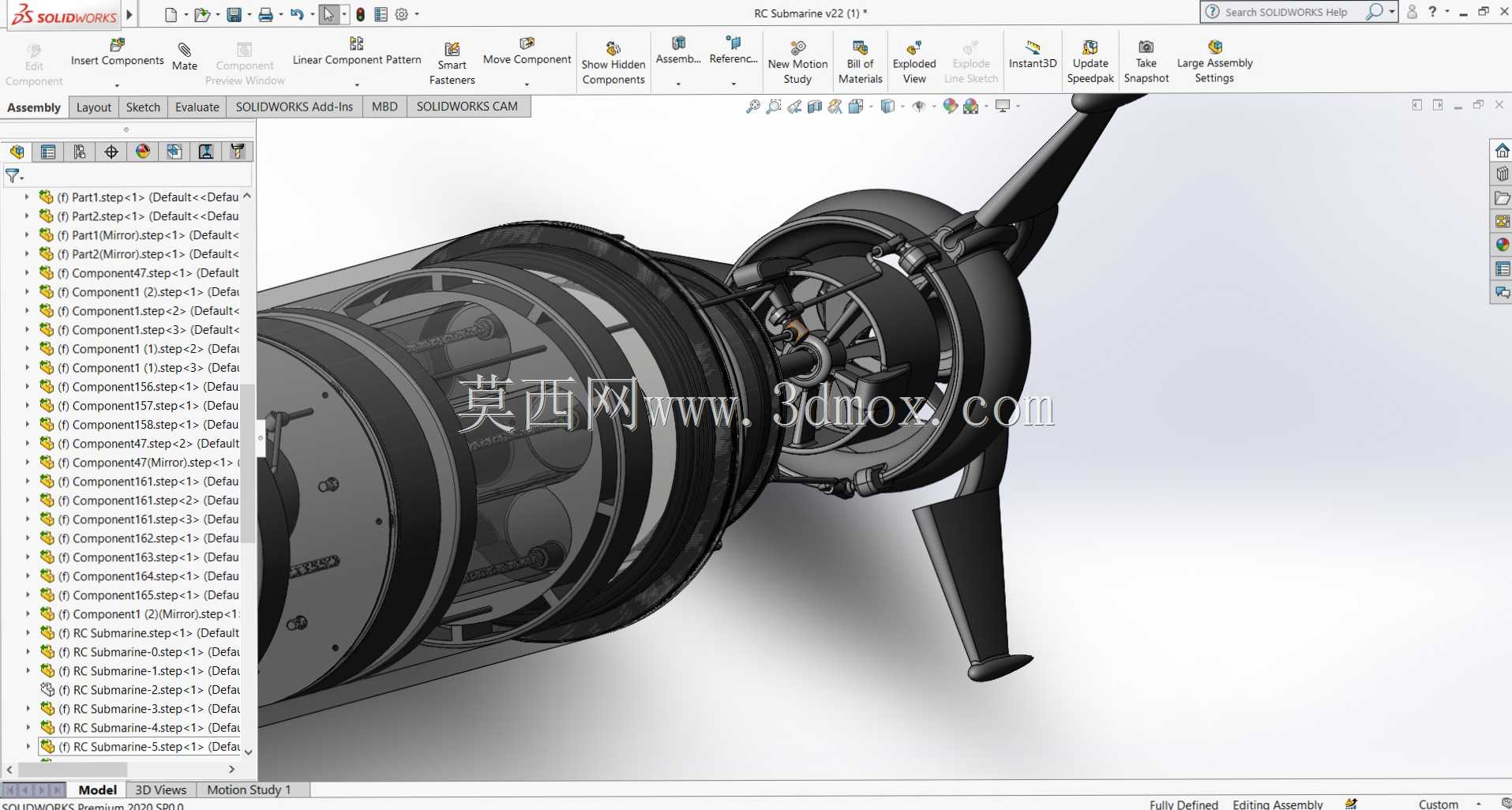The width and height of the screenshot is (1512, 810).
Task: Open SOLIDWORKS Resources home icon in task pane
Action: (x=1502, y=150)
